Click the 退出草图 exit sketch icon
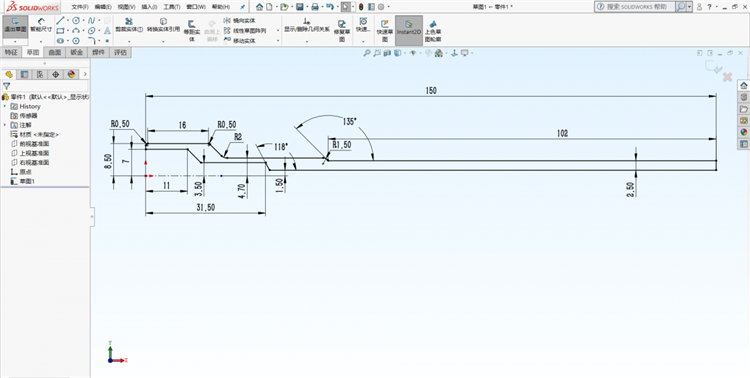The width and height of the screenshot is (750, 378). [x=15, y=26]
